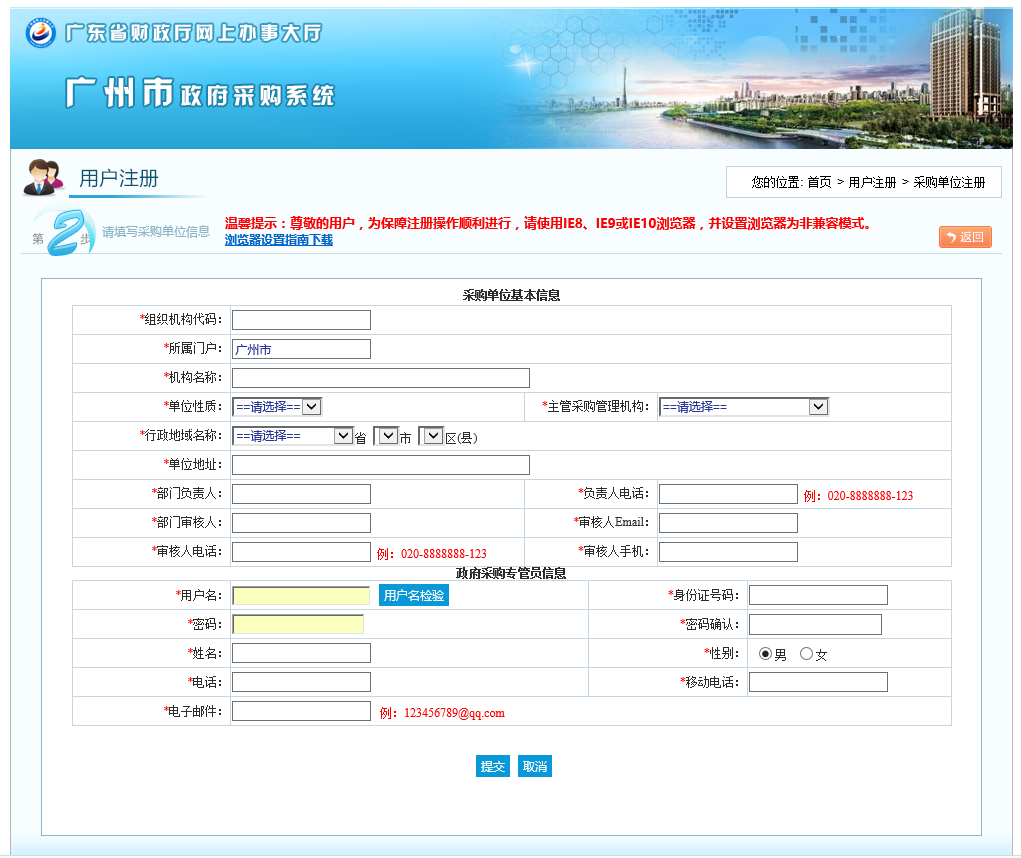The height and width of the screenshot is (858, 1021).
Task: Click the Guangdong finance department logo icon
Action: (x=41, y=33)
